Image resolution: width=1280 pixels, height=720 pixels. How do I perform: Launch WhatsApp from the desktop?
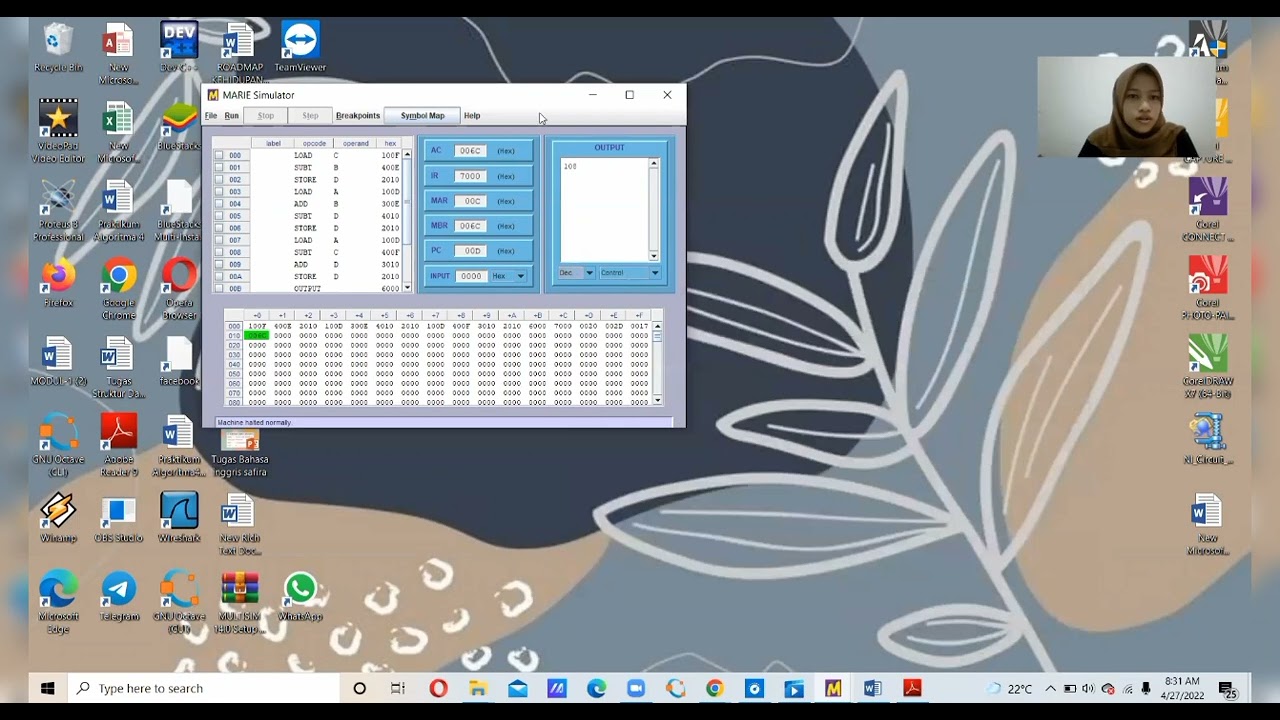[300, 597]
